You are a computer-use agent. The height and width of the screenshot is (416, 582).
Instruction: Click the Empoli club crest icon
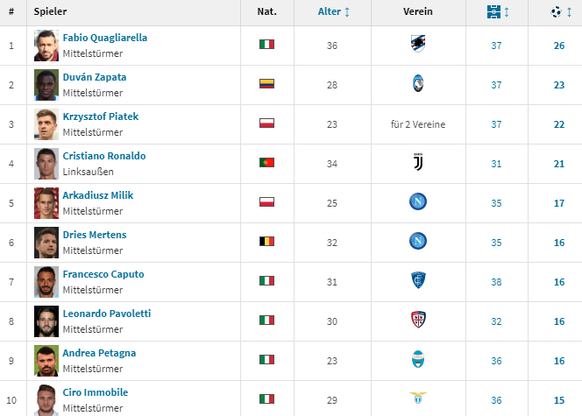click(418, 280)
